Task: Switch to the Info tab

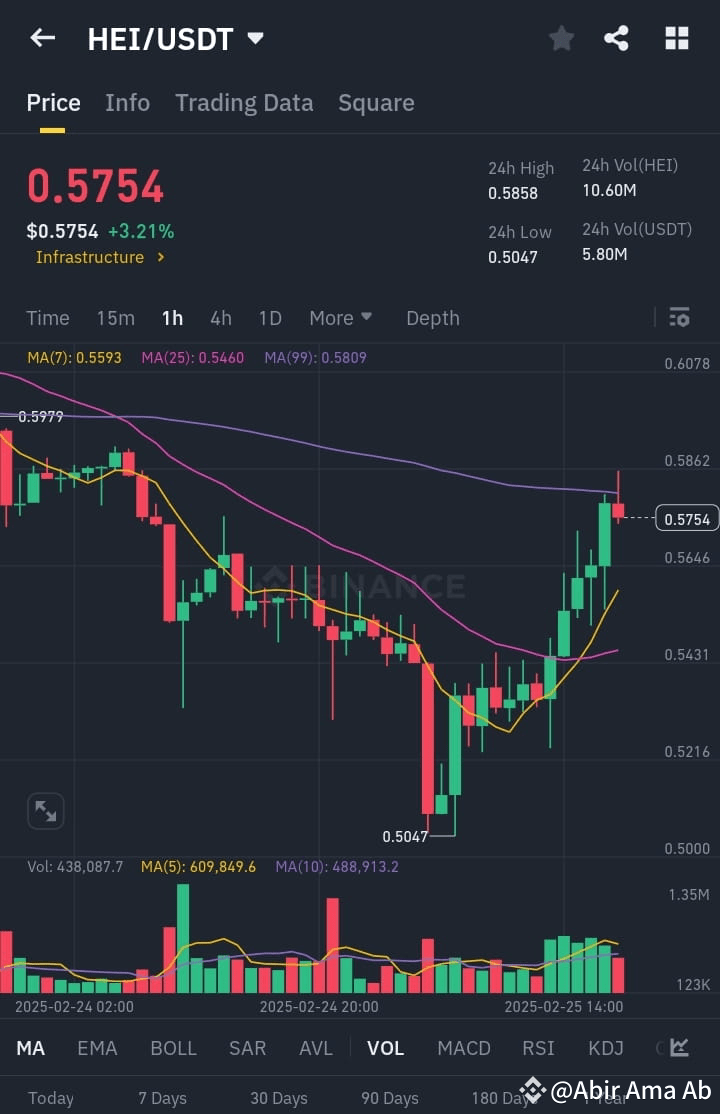Action: [x=127, y=102]
